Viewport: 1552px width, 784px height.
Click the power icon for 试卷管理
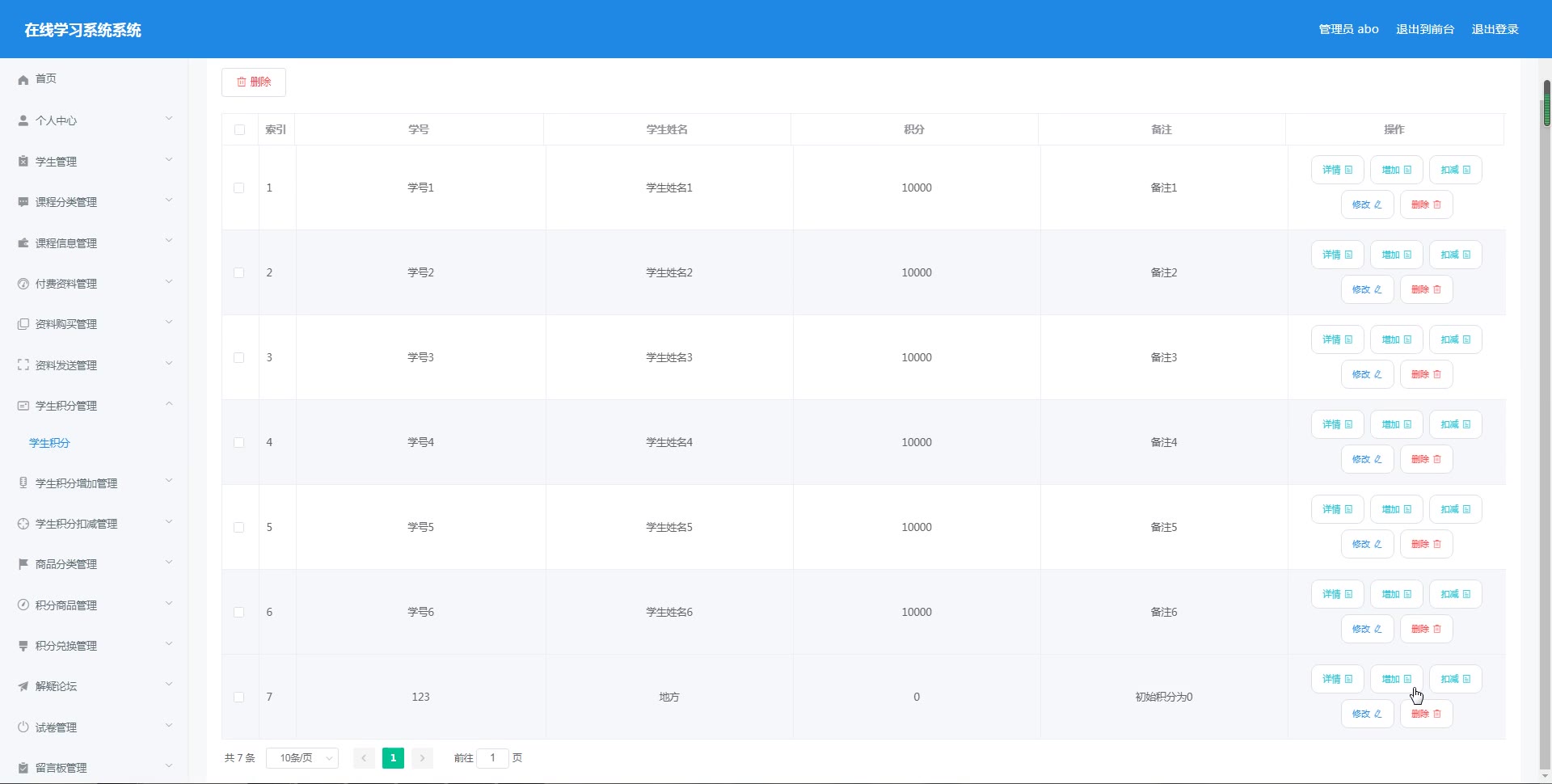pyautogui.click(x=23, y=727)
